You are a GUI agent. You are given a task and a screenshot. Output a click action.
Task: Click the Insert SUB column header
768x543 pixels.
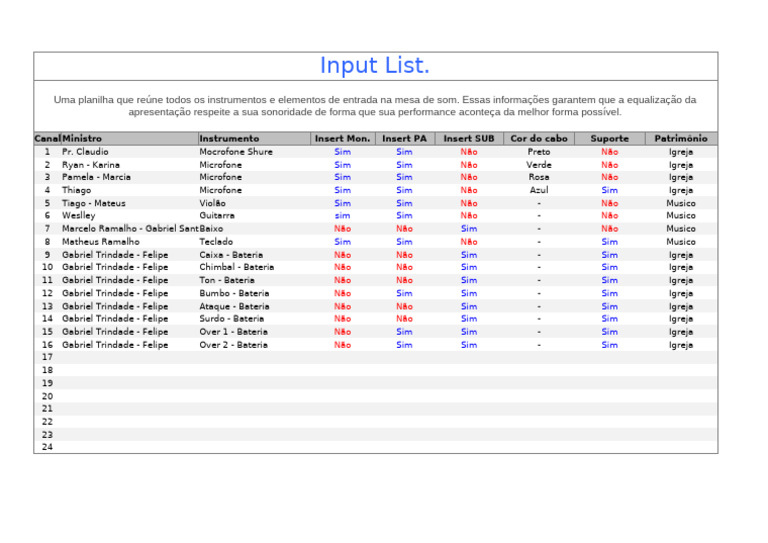pyautogui.click(x=468, y=139)
